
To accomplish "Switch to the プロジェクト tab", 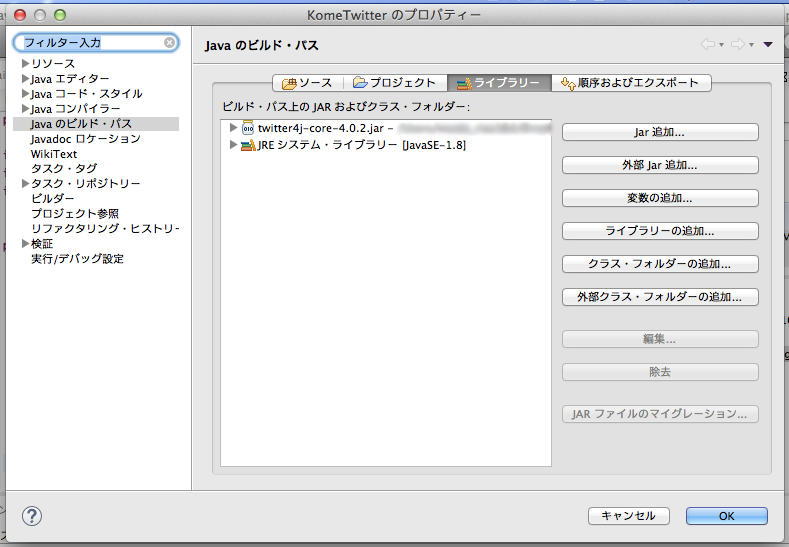I will 395,83.
